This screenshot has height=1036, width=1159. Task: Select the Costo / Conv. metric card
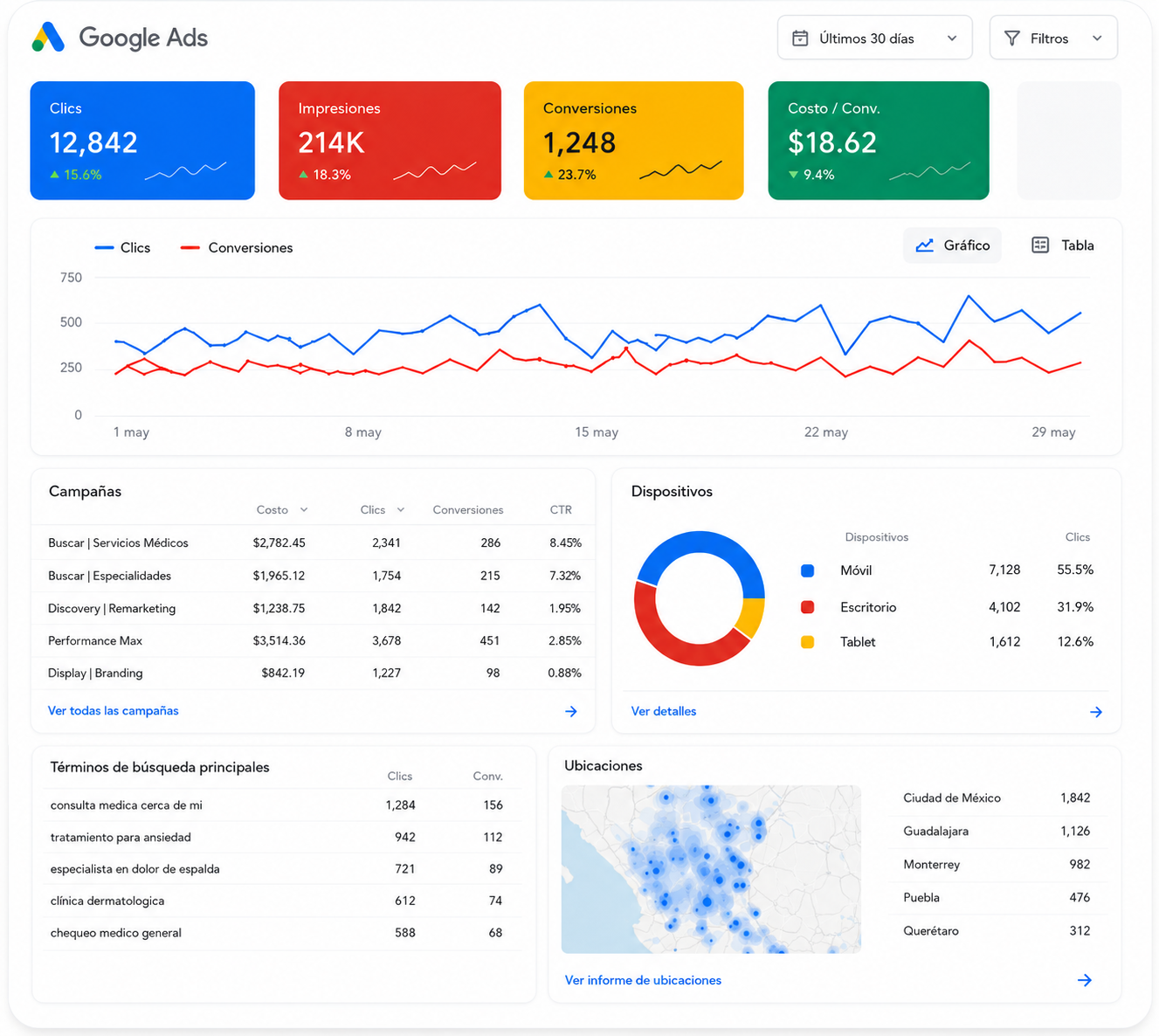coord(879,141)
